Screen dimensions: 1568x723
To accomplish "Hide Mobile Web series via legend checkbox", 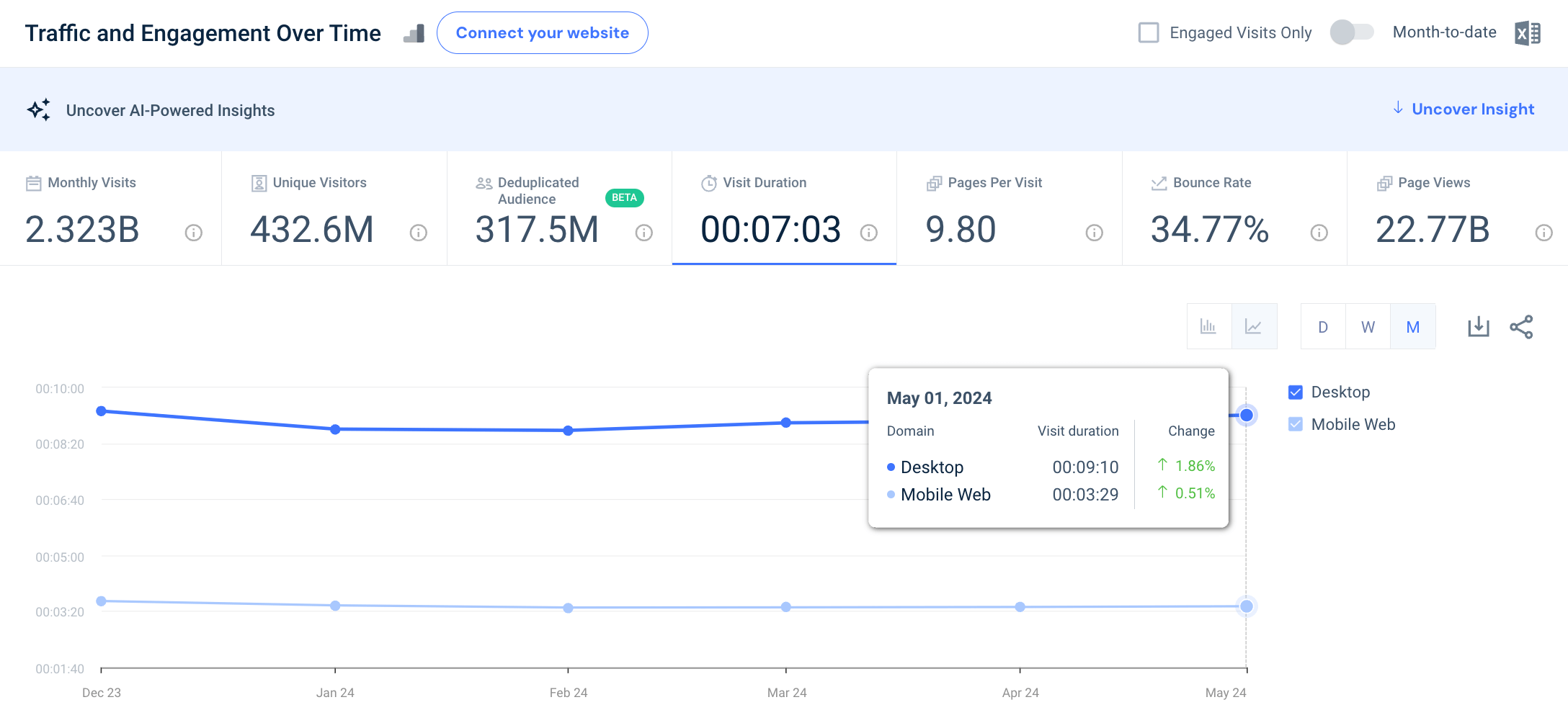I will (x=1295, y=424).
